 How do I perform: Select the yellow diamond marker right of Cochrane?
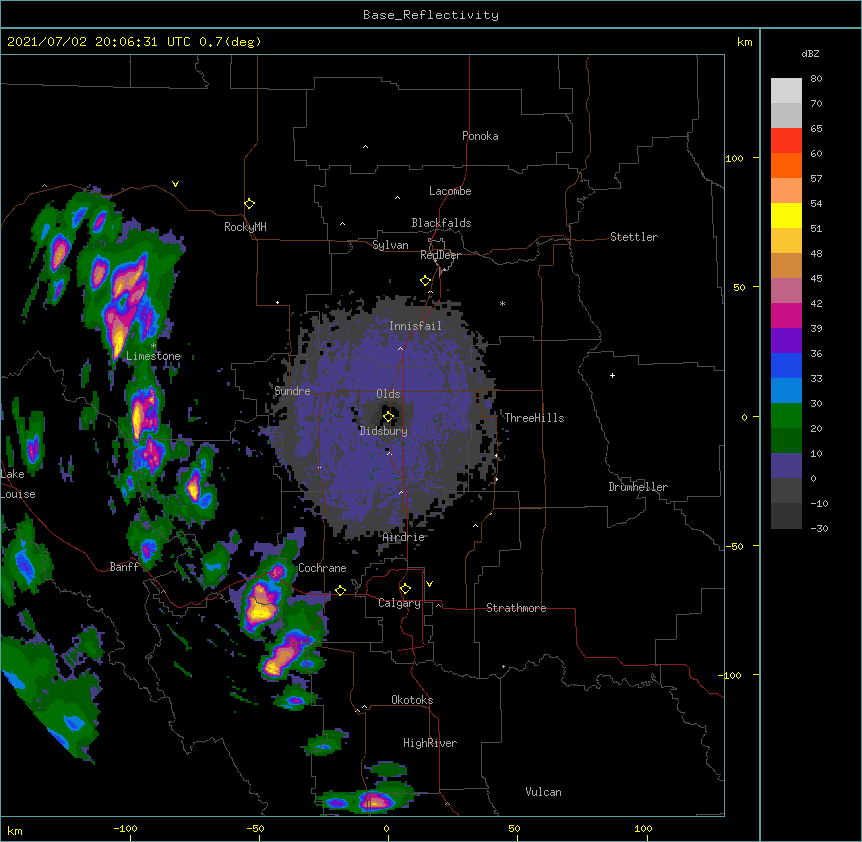pos(340,590)
